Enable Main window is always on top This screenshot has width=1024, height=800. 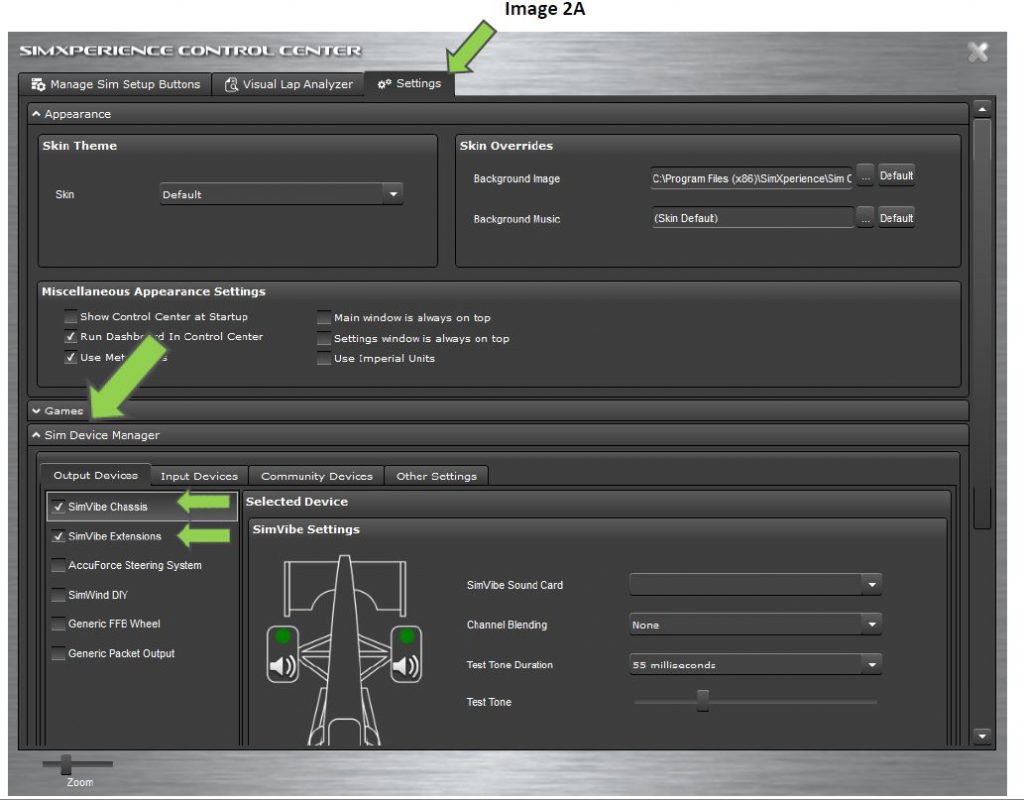tap(323, 318)
